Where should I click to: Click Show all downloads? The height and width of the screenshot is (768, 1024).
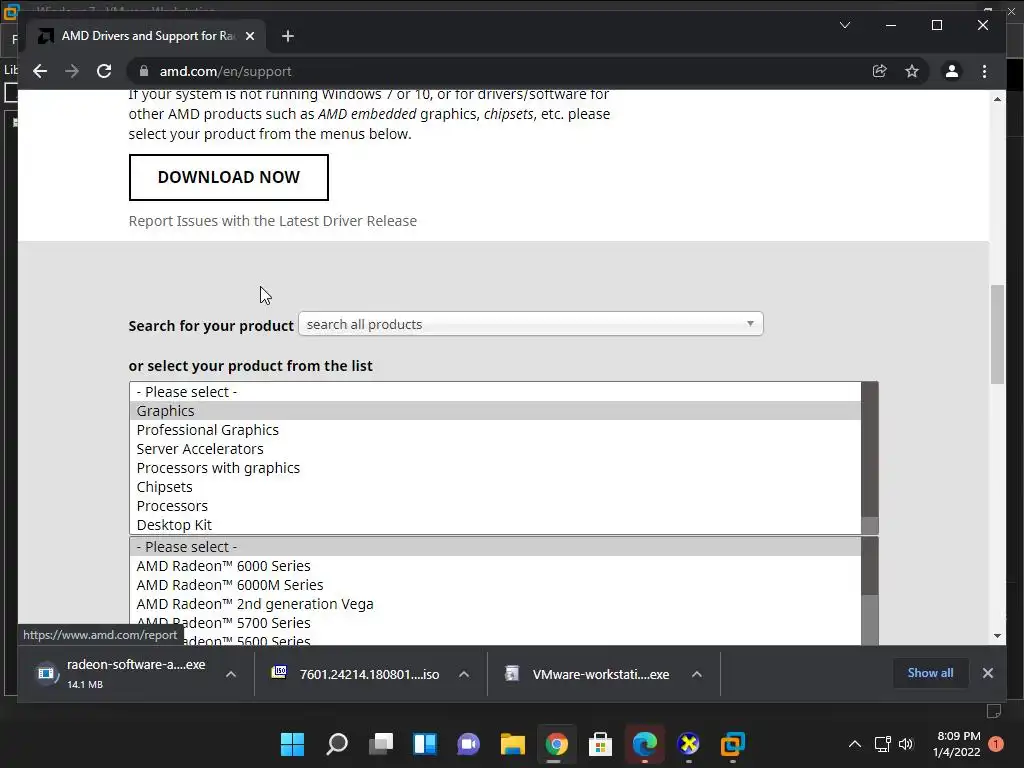tap(930, 673)
